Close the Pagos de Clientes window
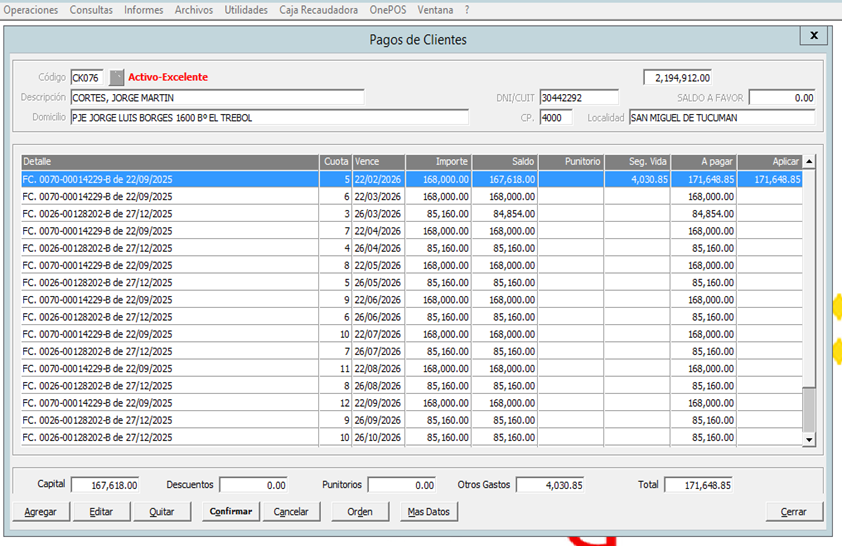The image size is (842, 546). (x=814, y=35)
